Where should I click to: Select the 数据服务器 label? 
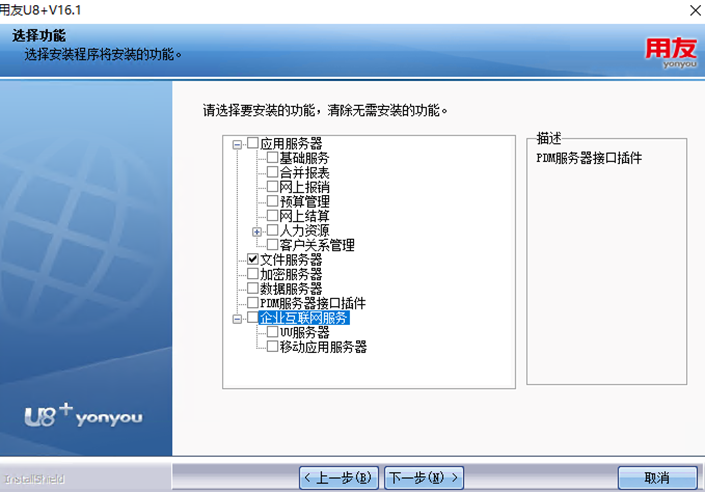click(x=291, y=288)
